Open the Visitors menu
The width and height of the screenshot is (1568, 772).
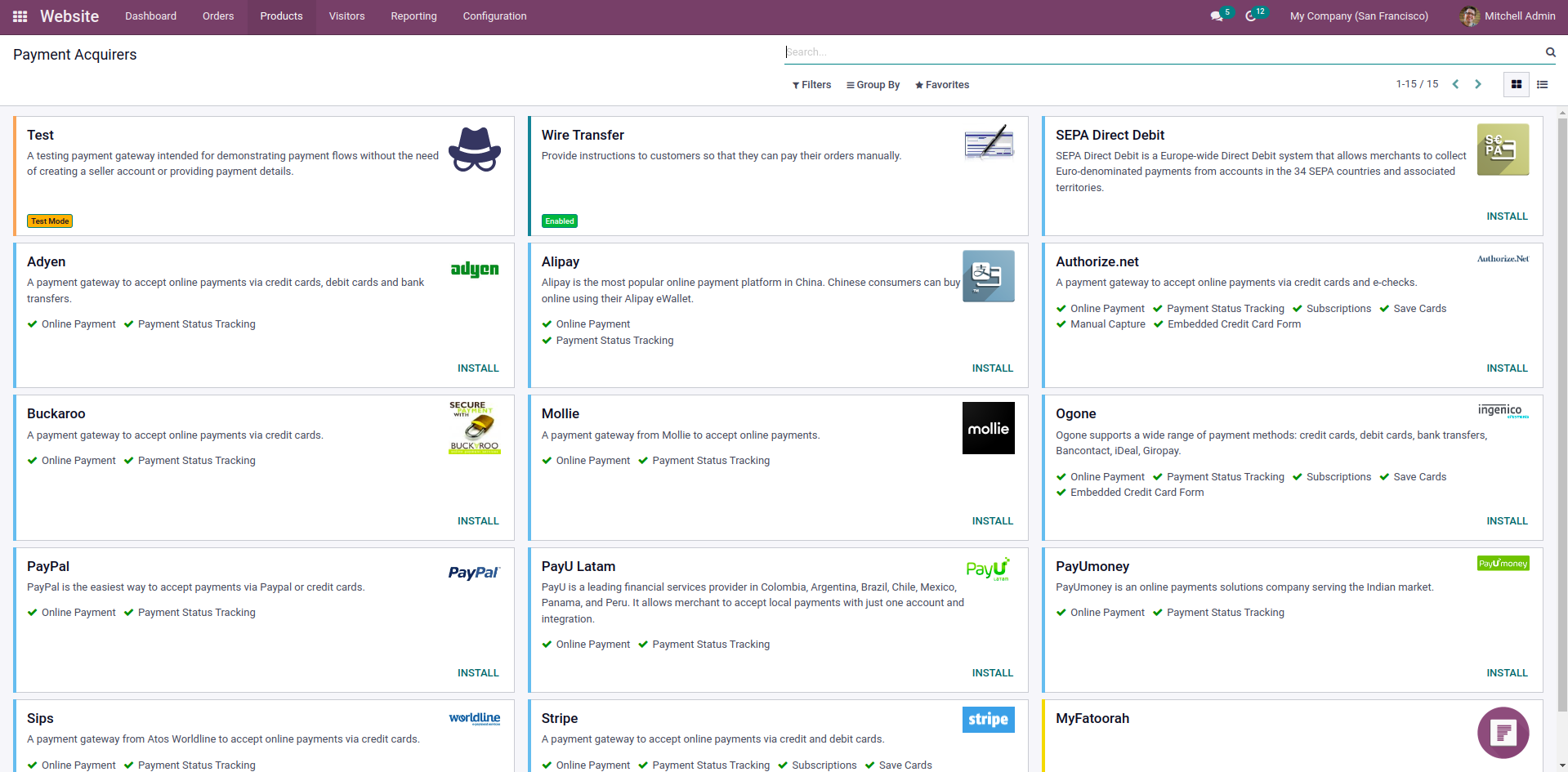(346, 16)
